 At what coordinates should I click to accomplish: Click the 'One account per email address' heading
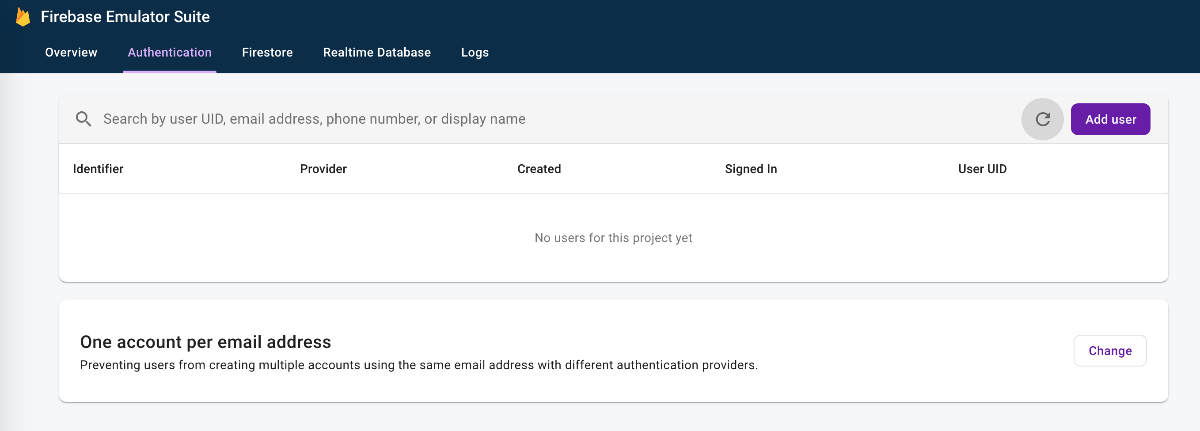[205, 342]
